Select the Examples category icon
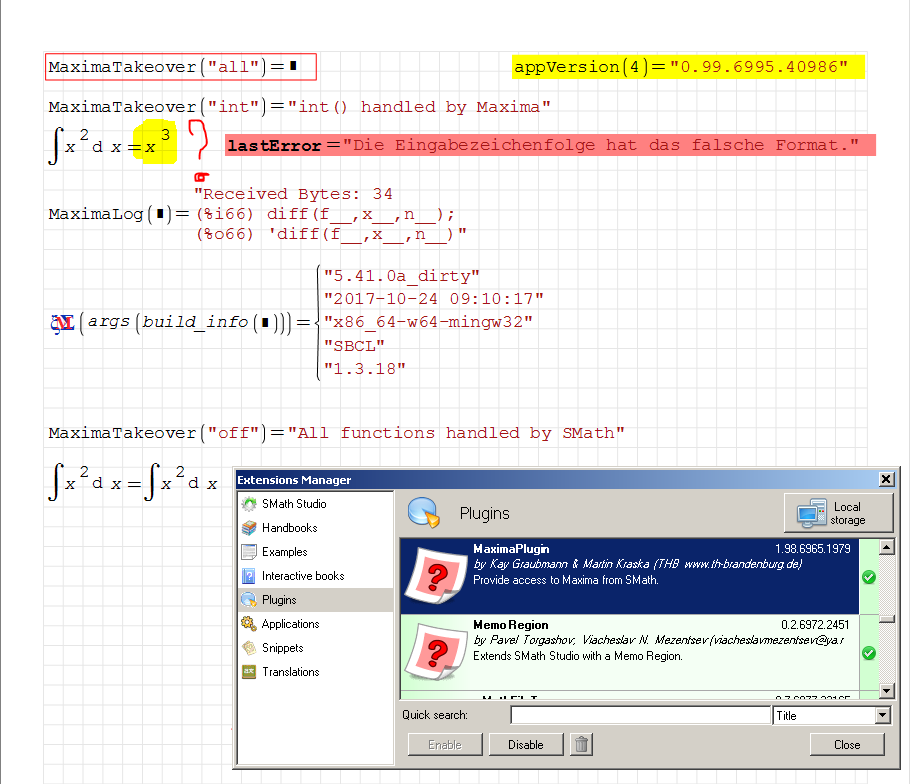The image size is (910, 784). (x=246, y=552)
